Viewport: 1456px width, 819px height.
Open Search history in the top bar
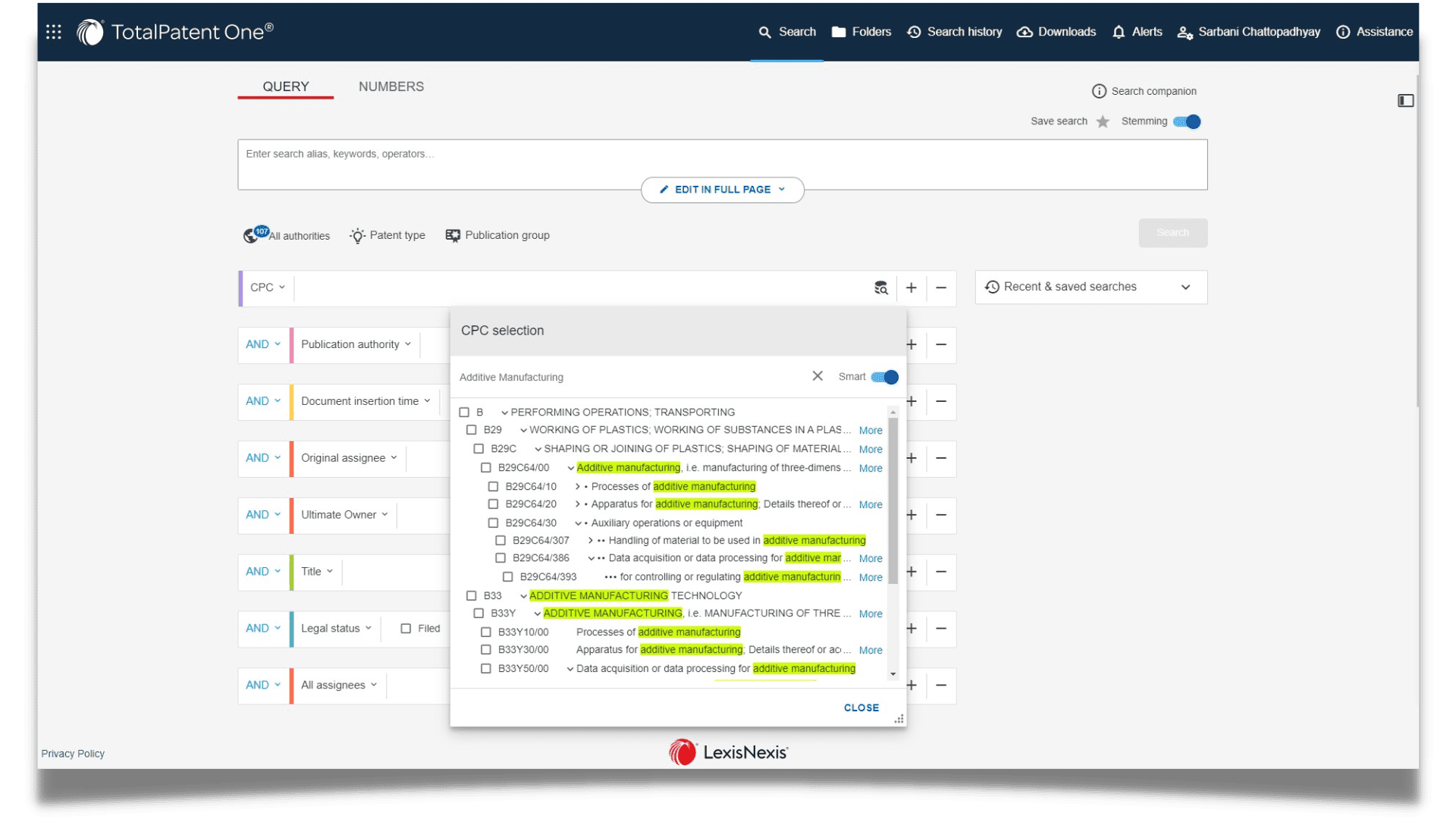click(x=955, y=32)
